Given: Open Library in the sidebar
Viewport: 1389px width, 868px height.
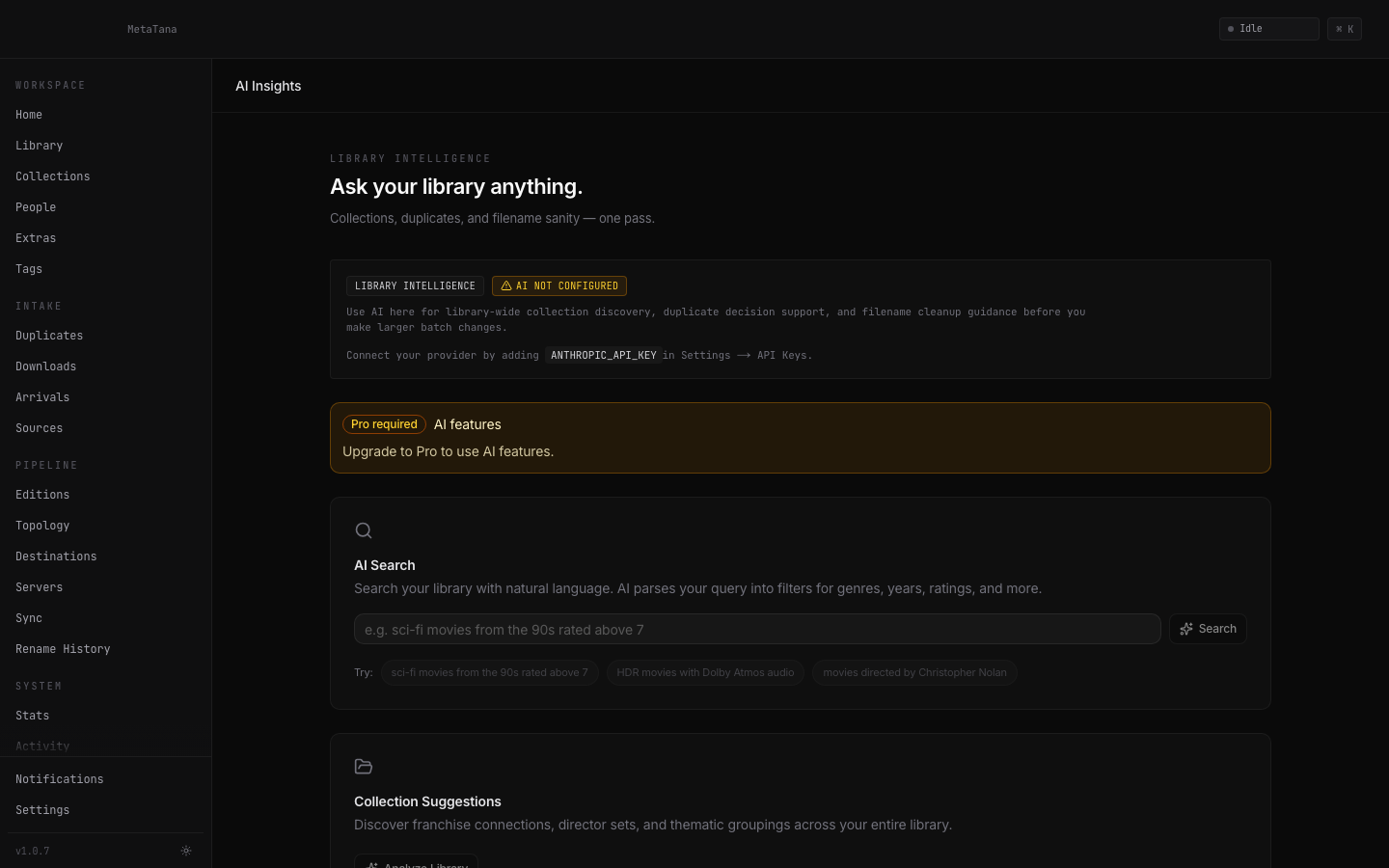Looking at the screenshot, I should [x=39, y=146].
